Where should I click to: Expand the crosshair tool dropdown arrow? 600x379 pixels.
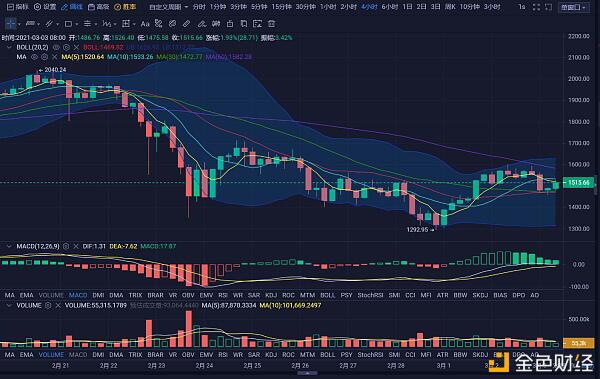(x=20, y=24)
